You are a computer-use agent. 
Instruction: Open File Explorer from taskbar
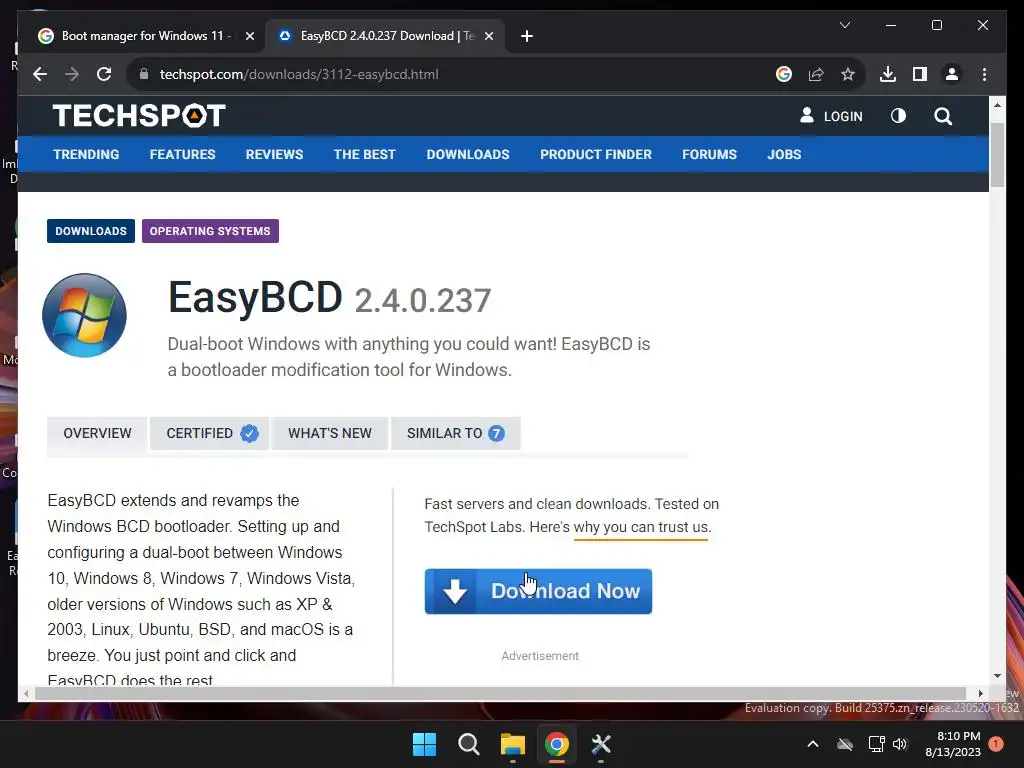[x=513, y=744]
